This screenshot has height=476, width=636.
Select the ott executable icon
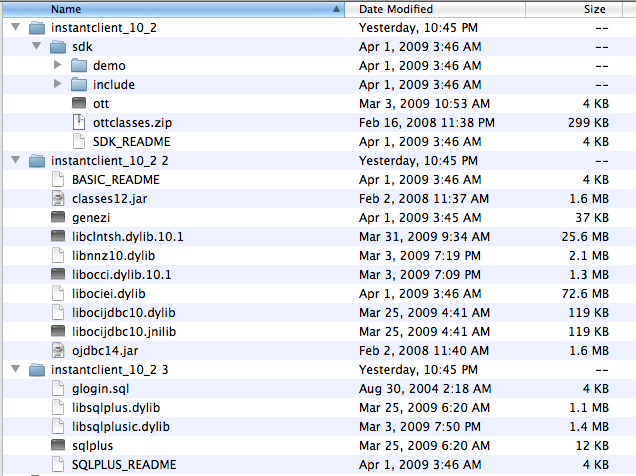pos(80,103)
